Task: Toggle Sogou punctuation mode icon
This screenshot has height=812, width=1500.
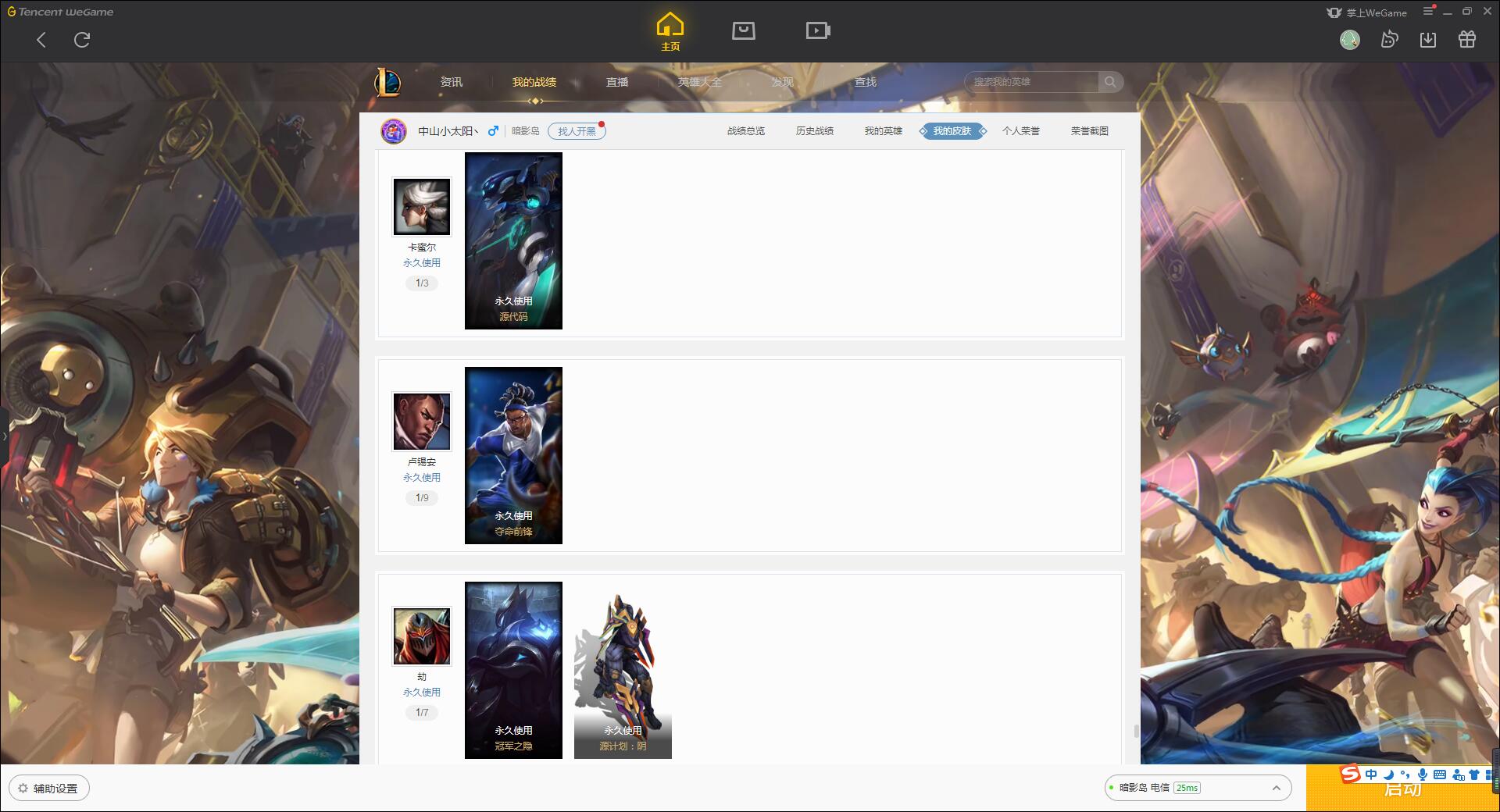Action: pyautogui.click(x=1405, y=775)
